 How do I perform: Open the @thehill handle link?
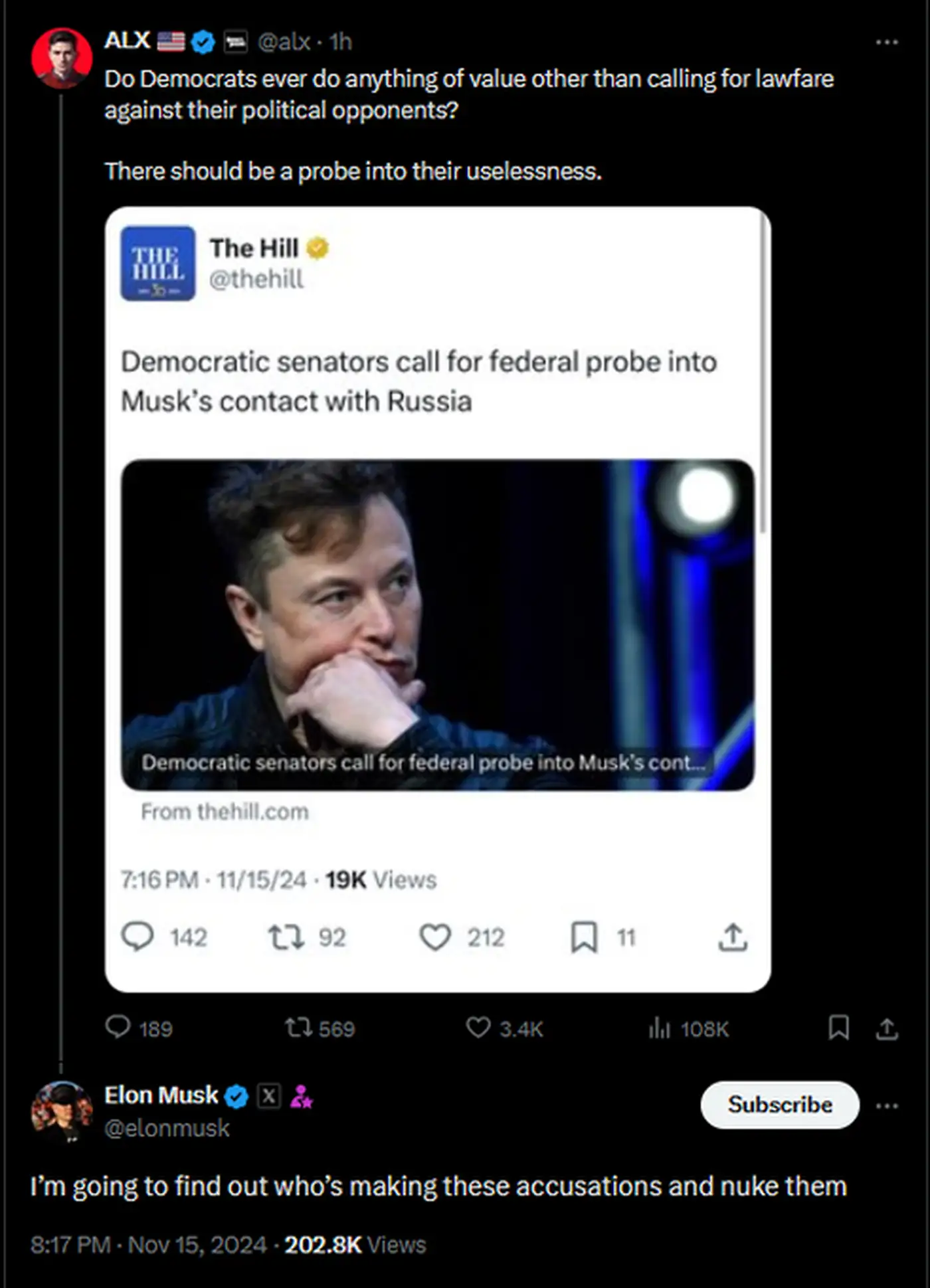pyautogui.click(x=256, y=279)
